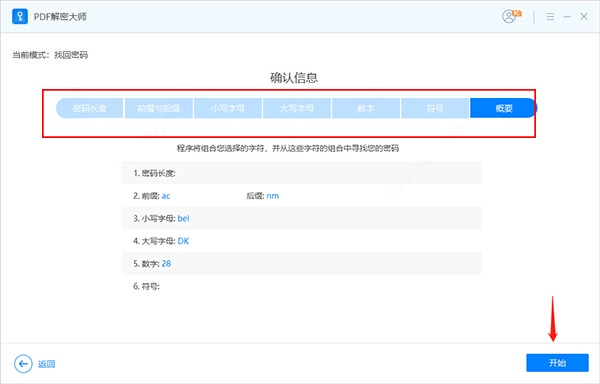Click the 当前模式: 找回密码 label
Viewport: 600px width, 384px height.
click(50, 55)
